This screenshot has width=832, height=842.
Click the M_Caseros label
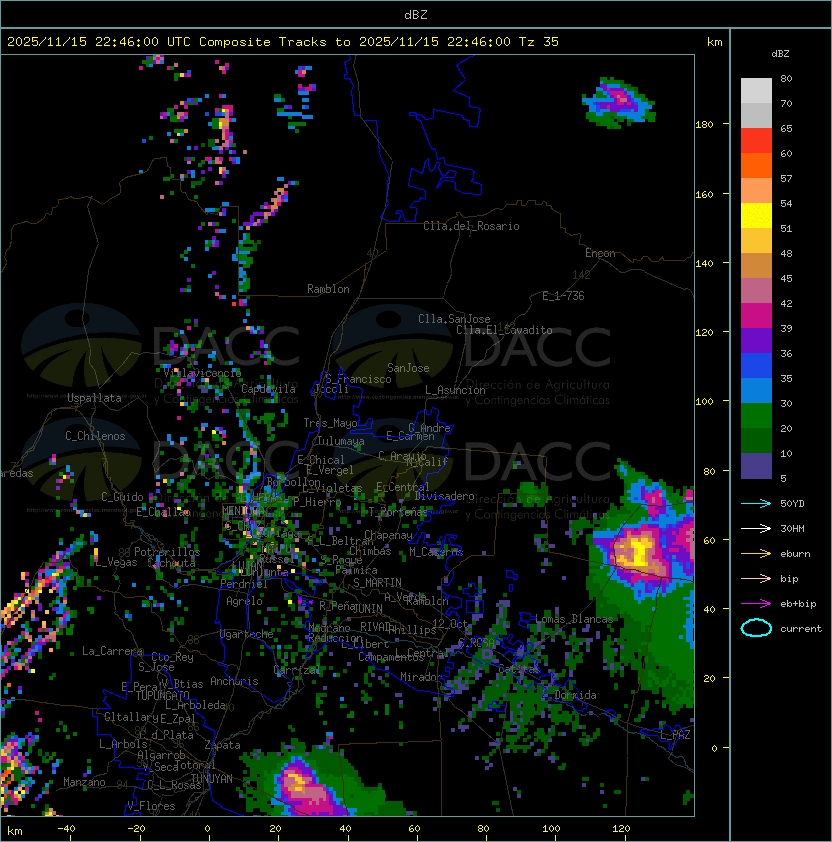pyautogui.click(x=436, y=551)
